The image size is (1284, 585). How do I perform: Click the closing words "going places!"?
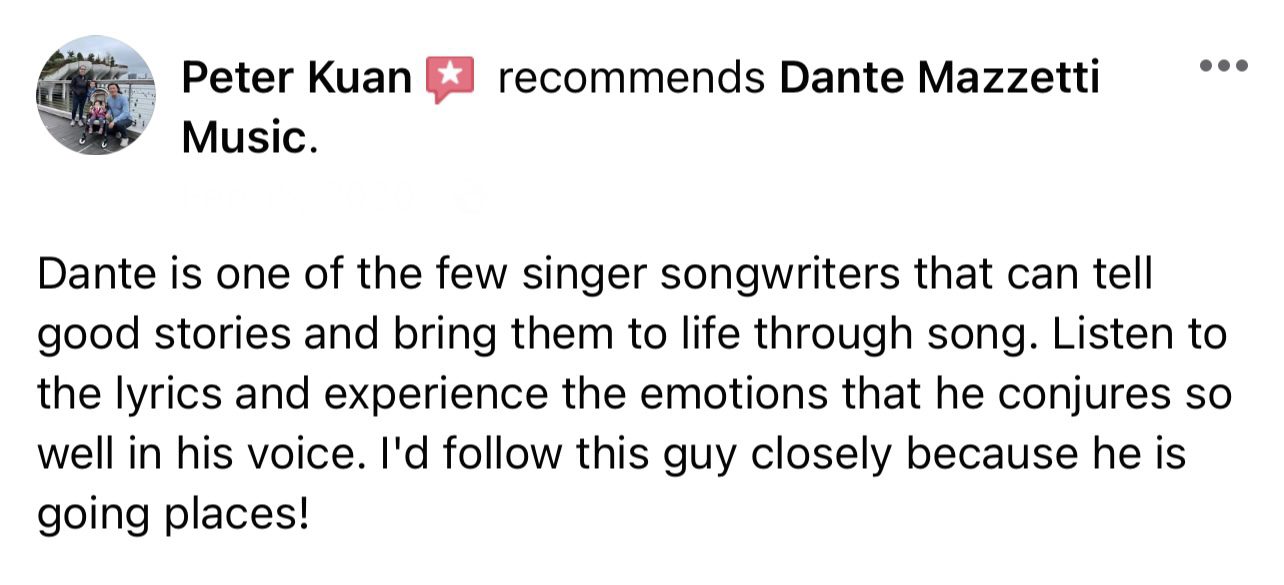[x=174, y=517]
